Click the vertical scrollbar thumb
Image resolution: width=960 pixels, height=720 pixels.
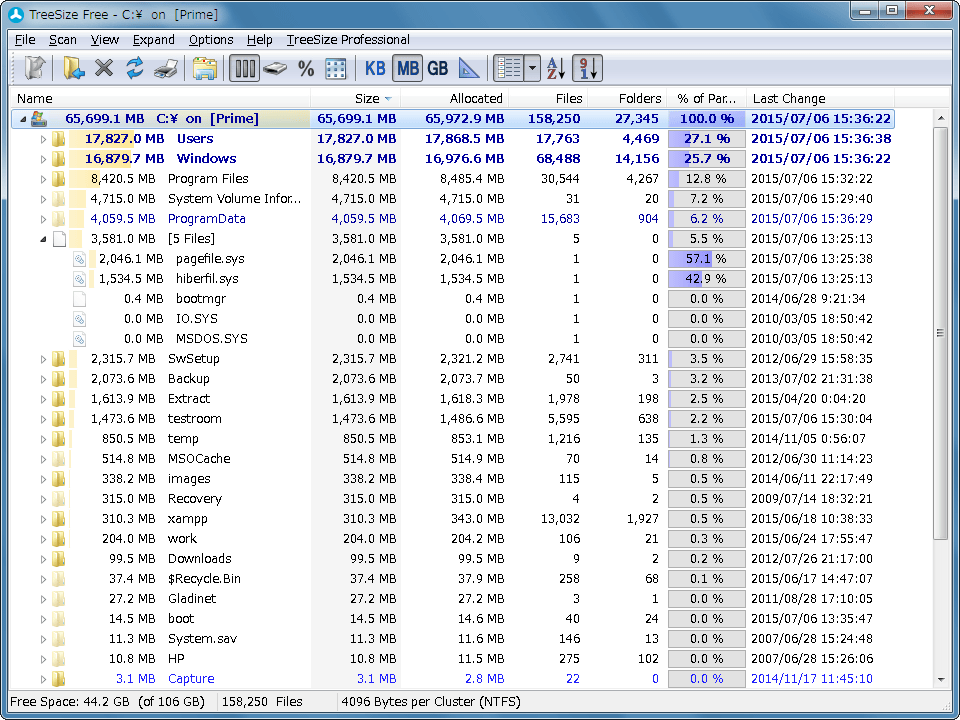(x=940, y=332)
